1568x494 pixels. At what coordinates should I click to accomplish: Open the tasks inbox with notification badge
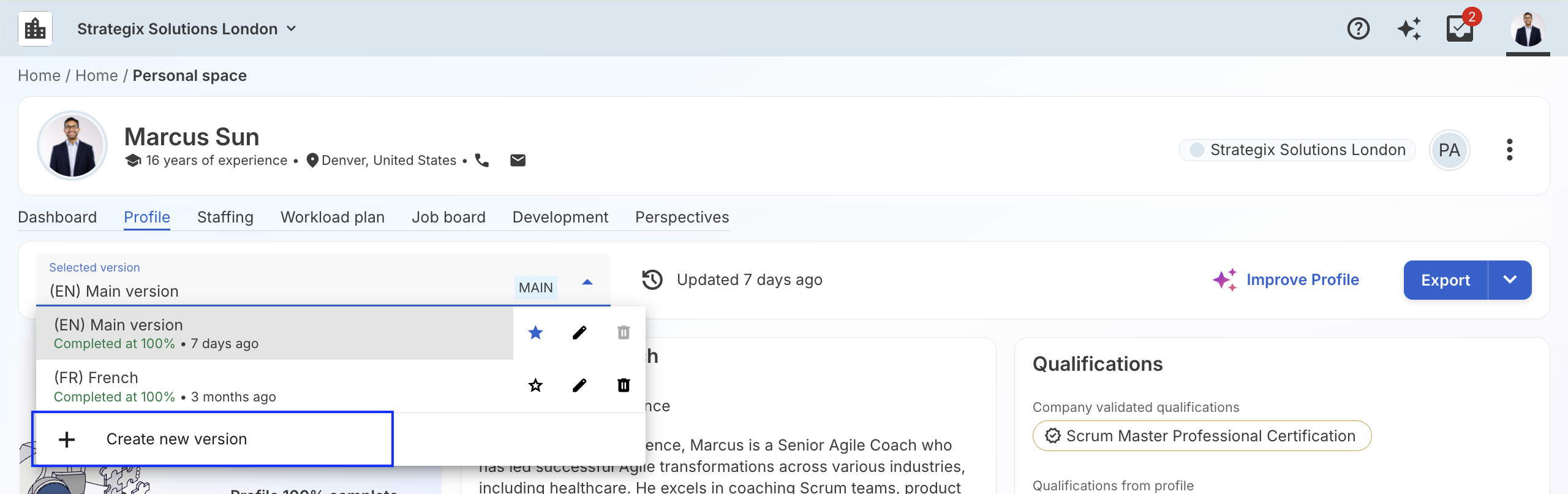(x=1460, y=29)
